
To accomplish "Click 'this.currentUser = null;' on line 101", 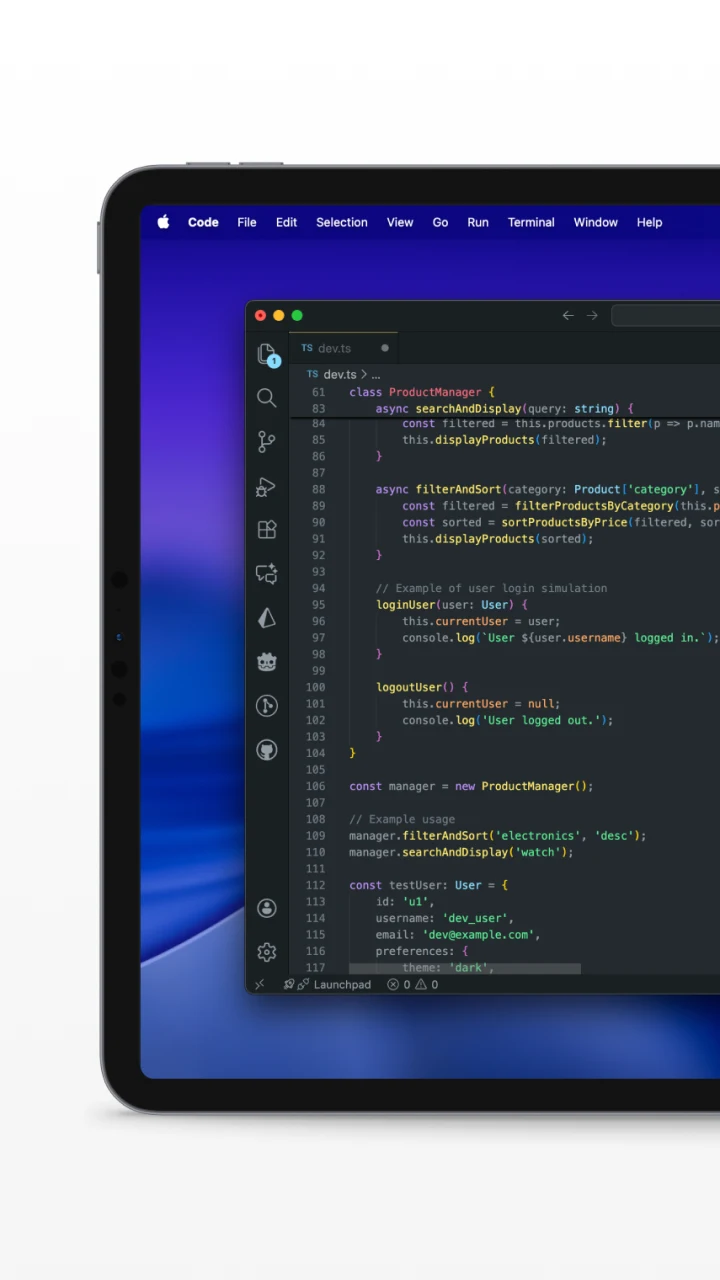I will click(482, 703).
